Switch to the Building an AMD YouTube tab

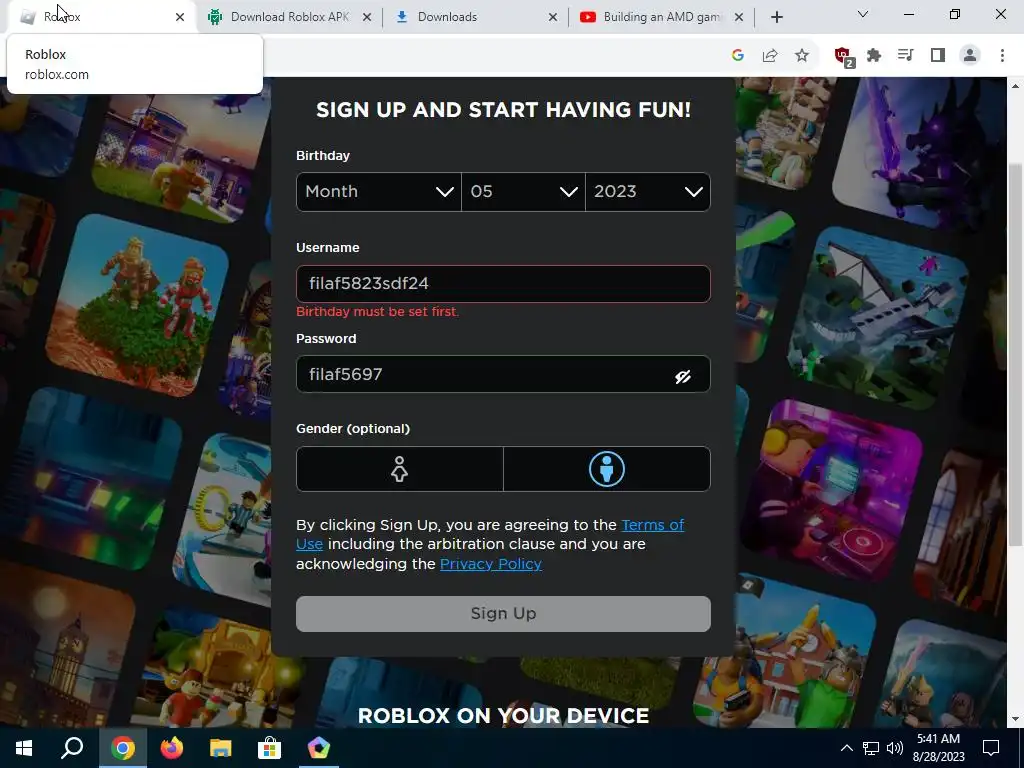coord(660,17)
